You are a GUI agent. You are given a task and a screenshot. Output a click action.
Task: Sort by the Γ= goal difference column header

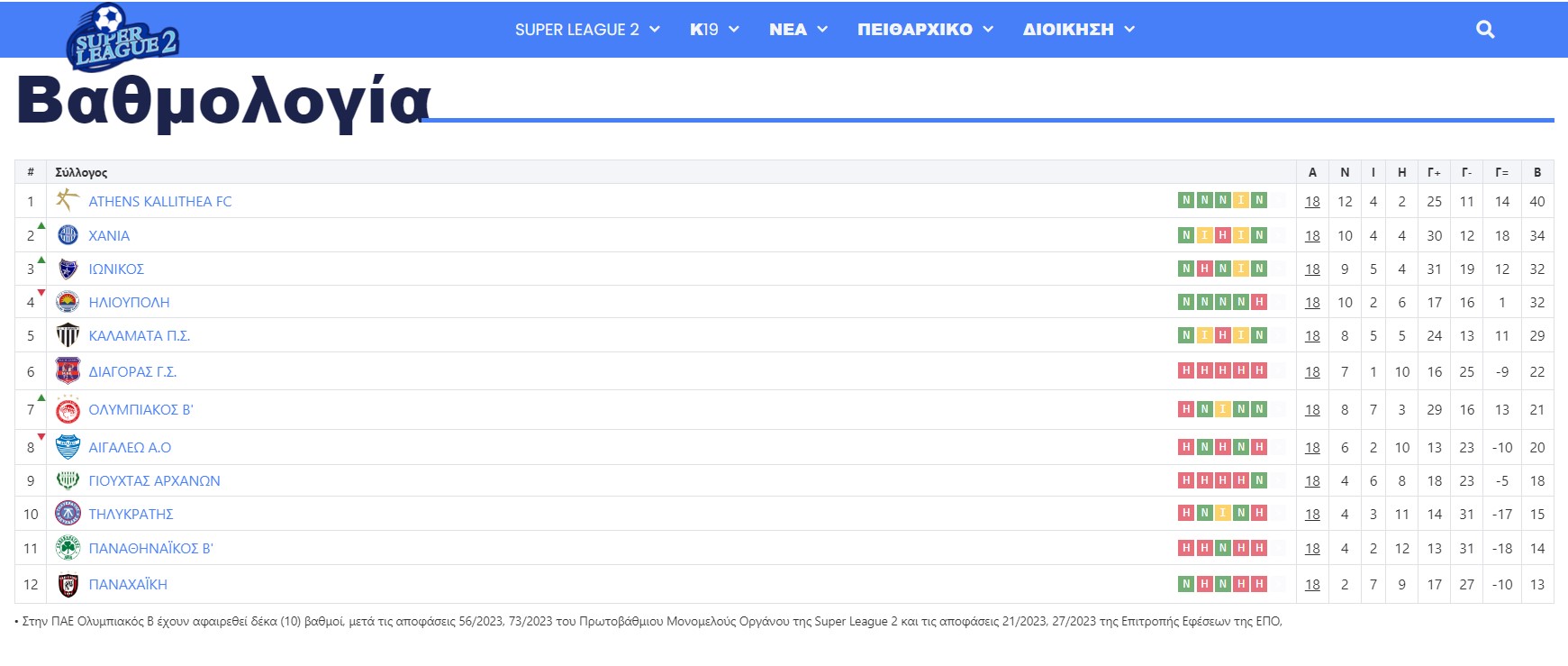[x=1502, y=172]
